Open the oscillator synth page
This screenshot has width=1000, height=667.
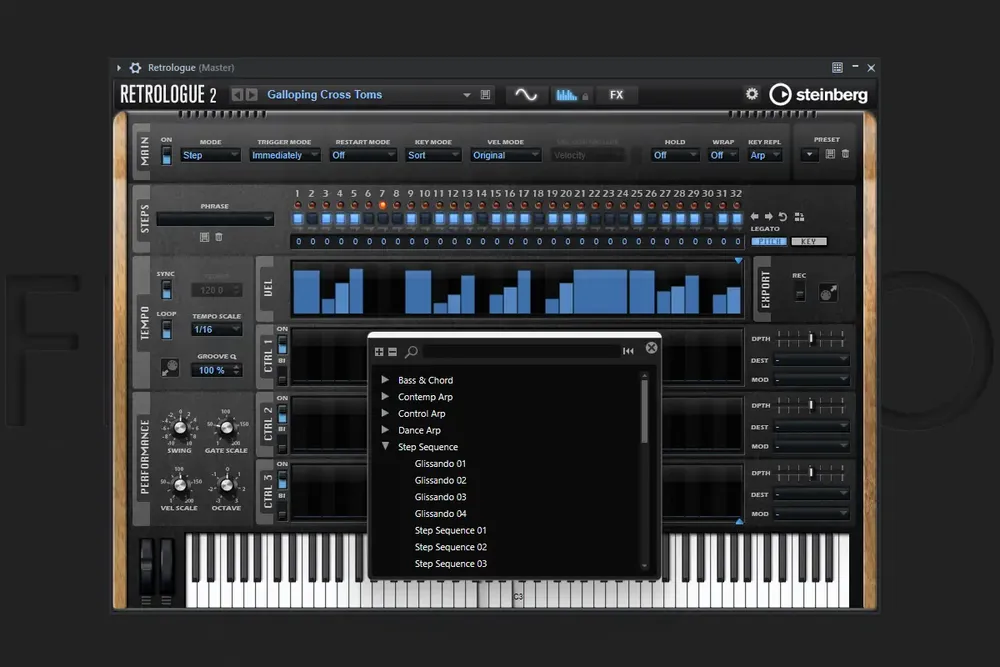tap(526, 94)
